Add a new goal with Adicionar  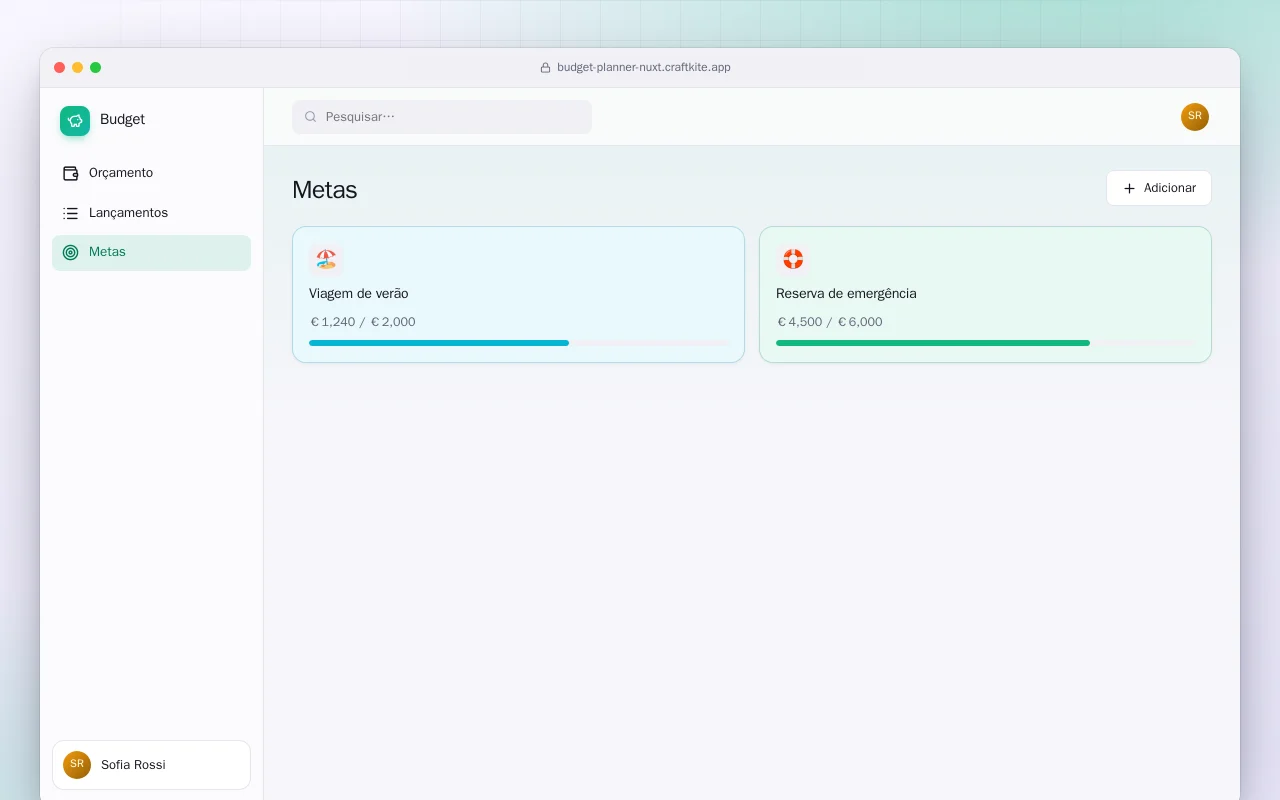[x=1159, y=188]
